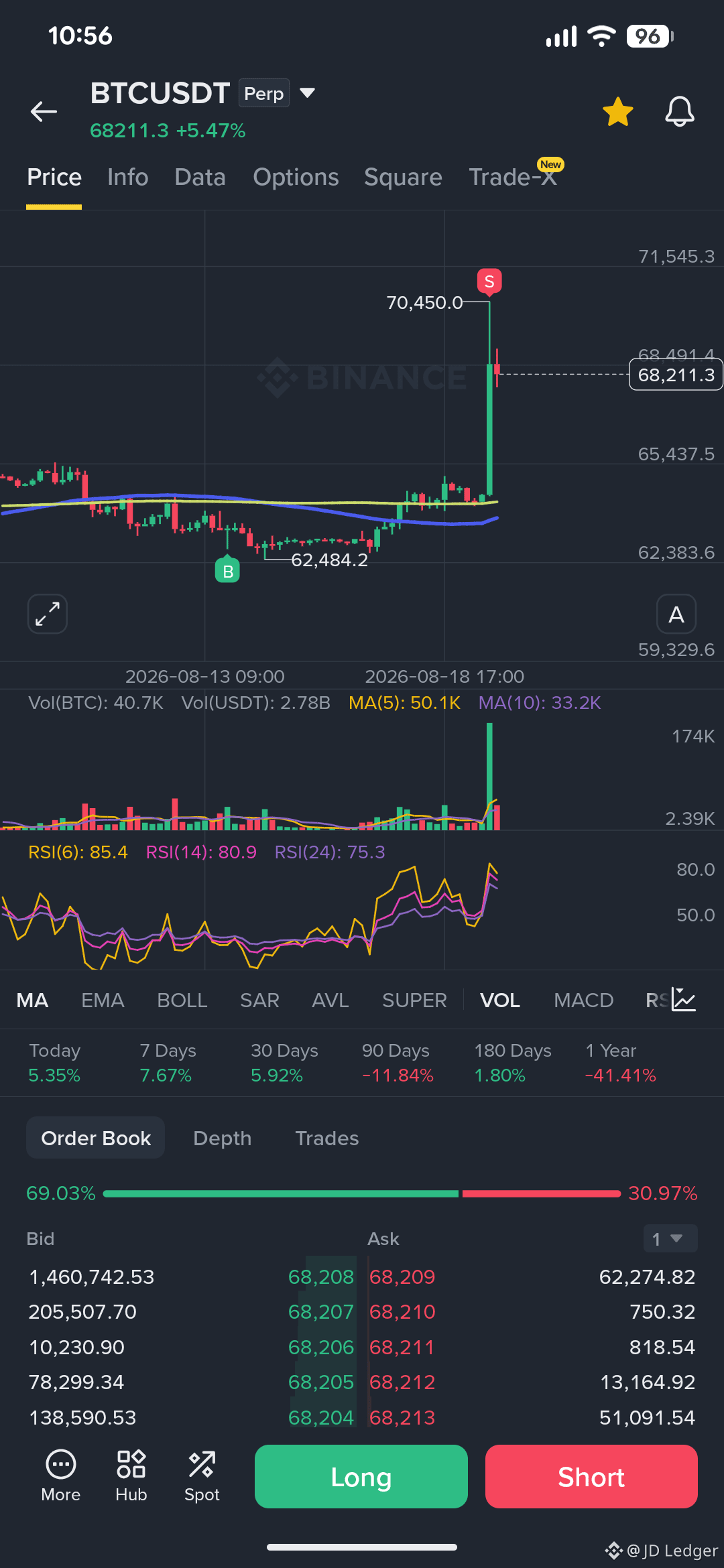The image size is (724, 1568).
Task: Select bid price 68,207
Action: (320, 1312)
